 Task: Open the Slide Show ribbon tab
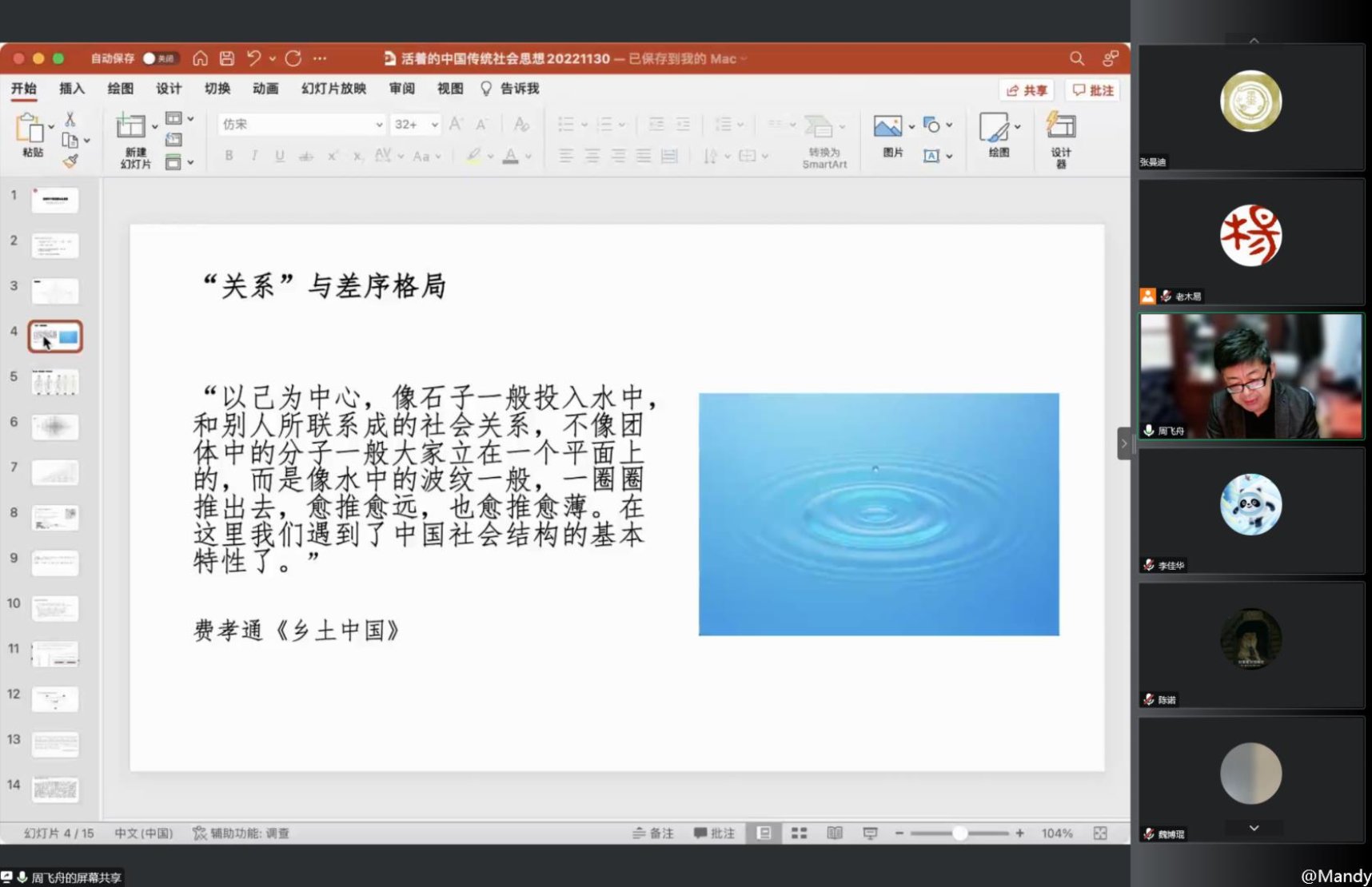click(333, 89)
